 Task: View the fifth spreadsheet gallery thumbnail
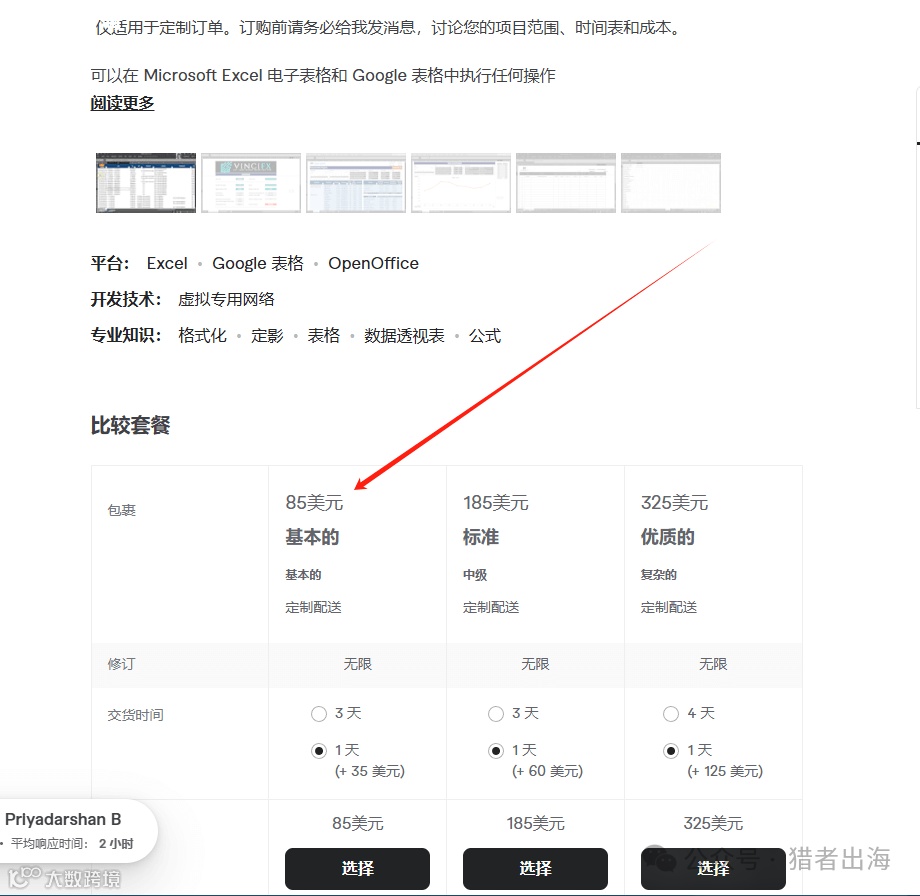click(x=565, y=183)
